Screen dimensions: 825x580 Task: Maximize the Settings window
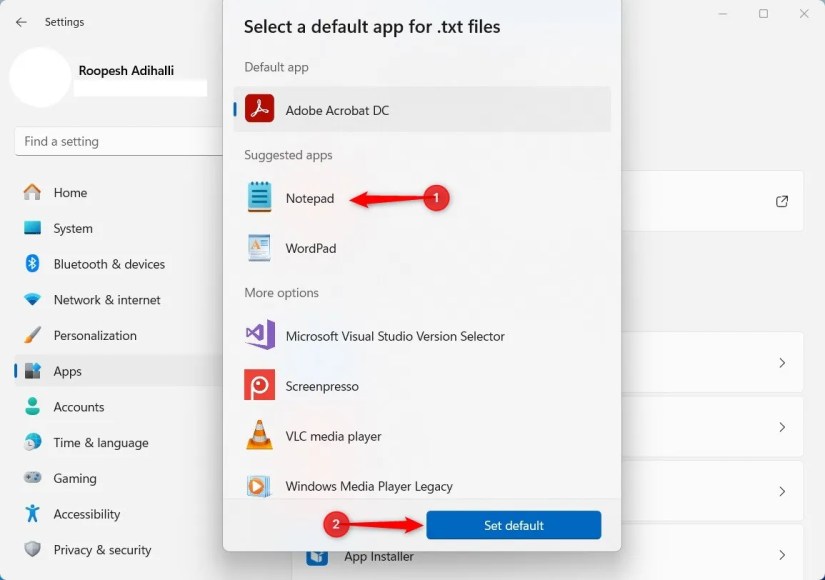pos(763,14)
